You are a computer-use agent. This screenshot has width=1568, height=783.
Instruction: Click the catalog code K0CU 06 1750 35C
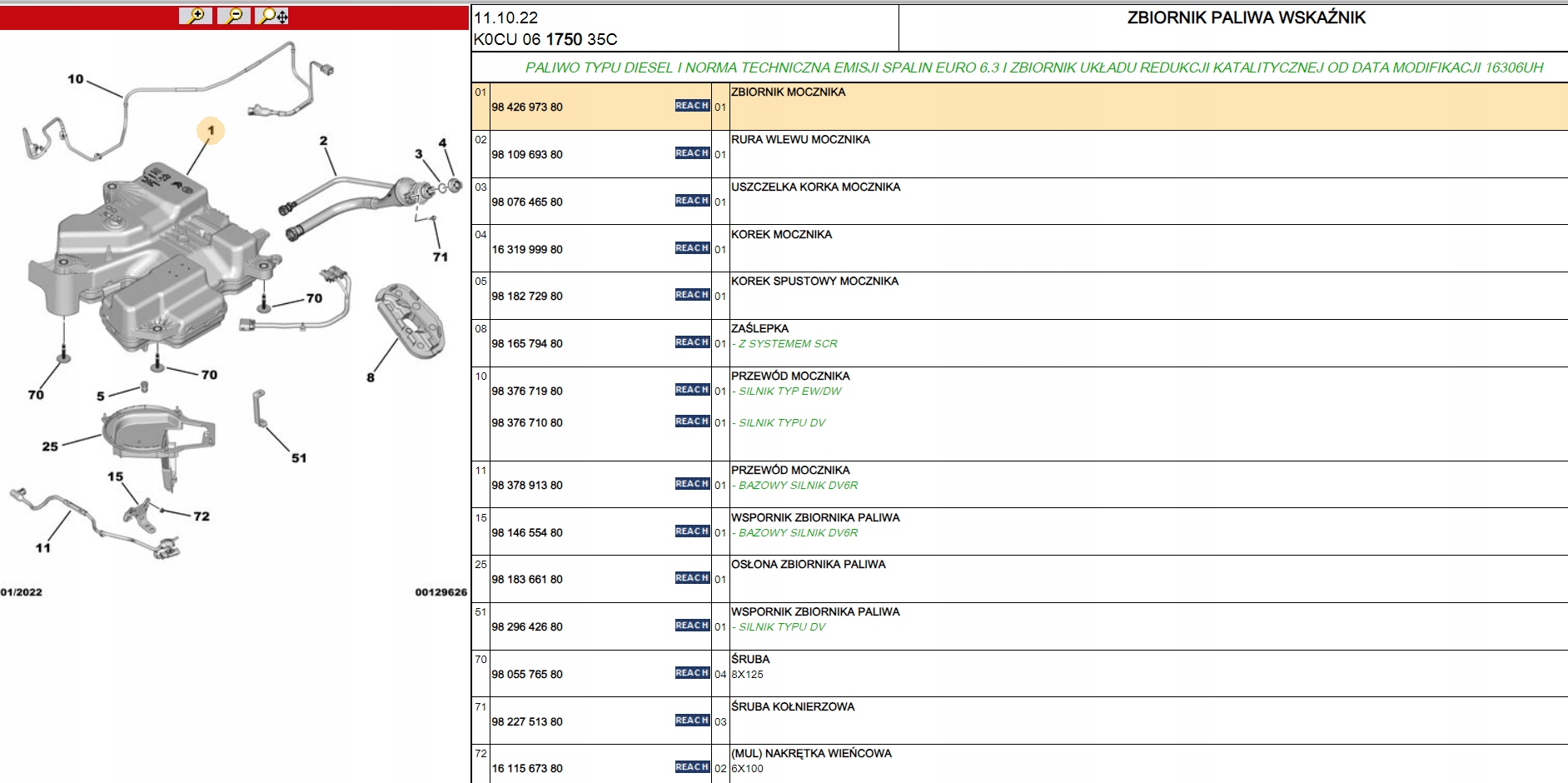point(545,39)
